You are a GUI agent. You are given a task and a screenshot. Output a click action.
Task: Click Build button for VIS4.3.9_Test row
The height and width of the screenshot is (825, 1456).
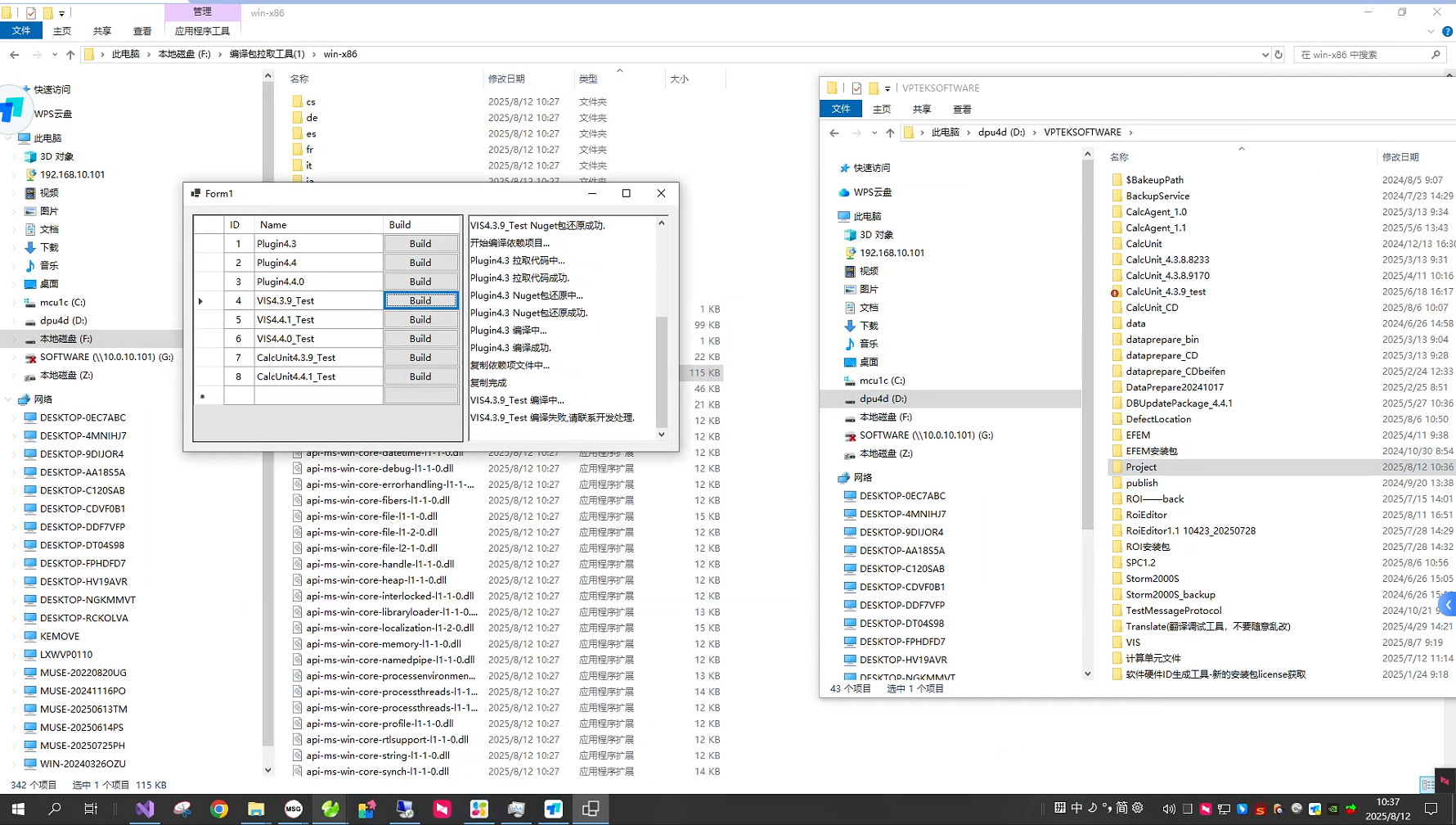click(420, 300)
